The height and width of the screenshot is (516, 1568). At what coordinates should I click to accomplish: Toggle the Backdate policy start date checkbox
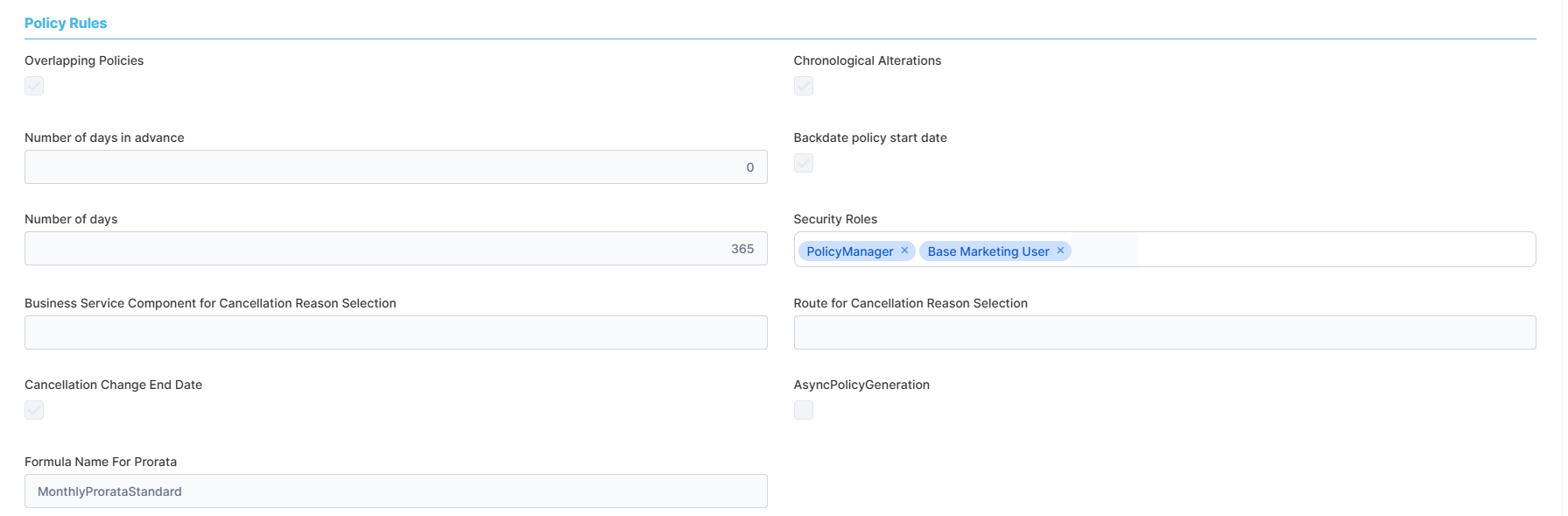click(x=803, y=163)
